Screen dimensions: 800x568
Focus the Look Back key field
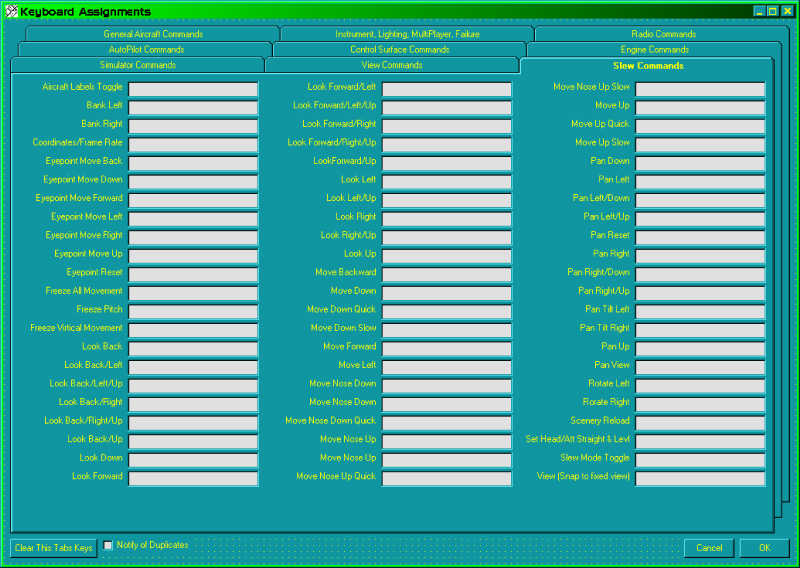[193, 349]
